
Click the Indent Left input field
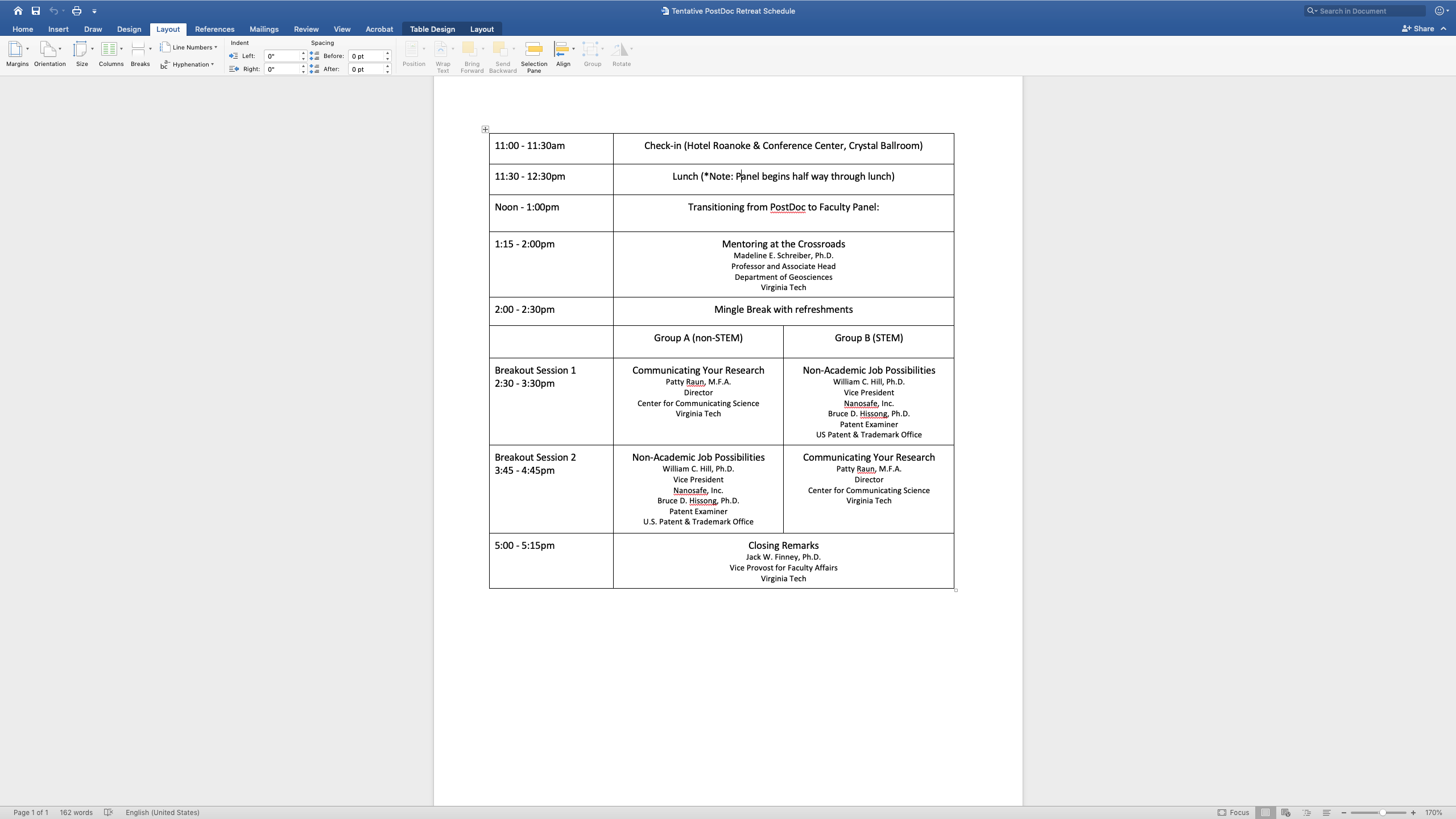282,56
